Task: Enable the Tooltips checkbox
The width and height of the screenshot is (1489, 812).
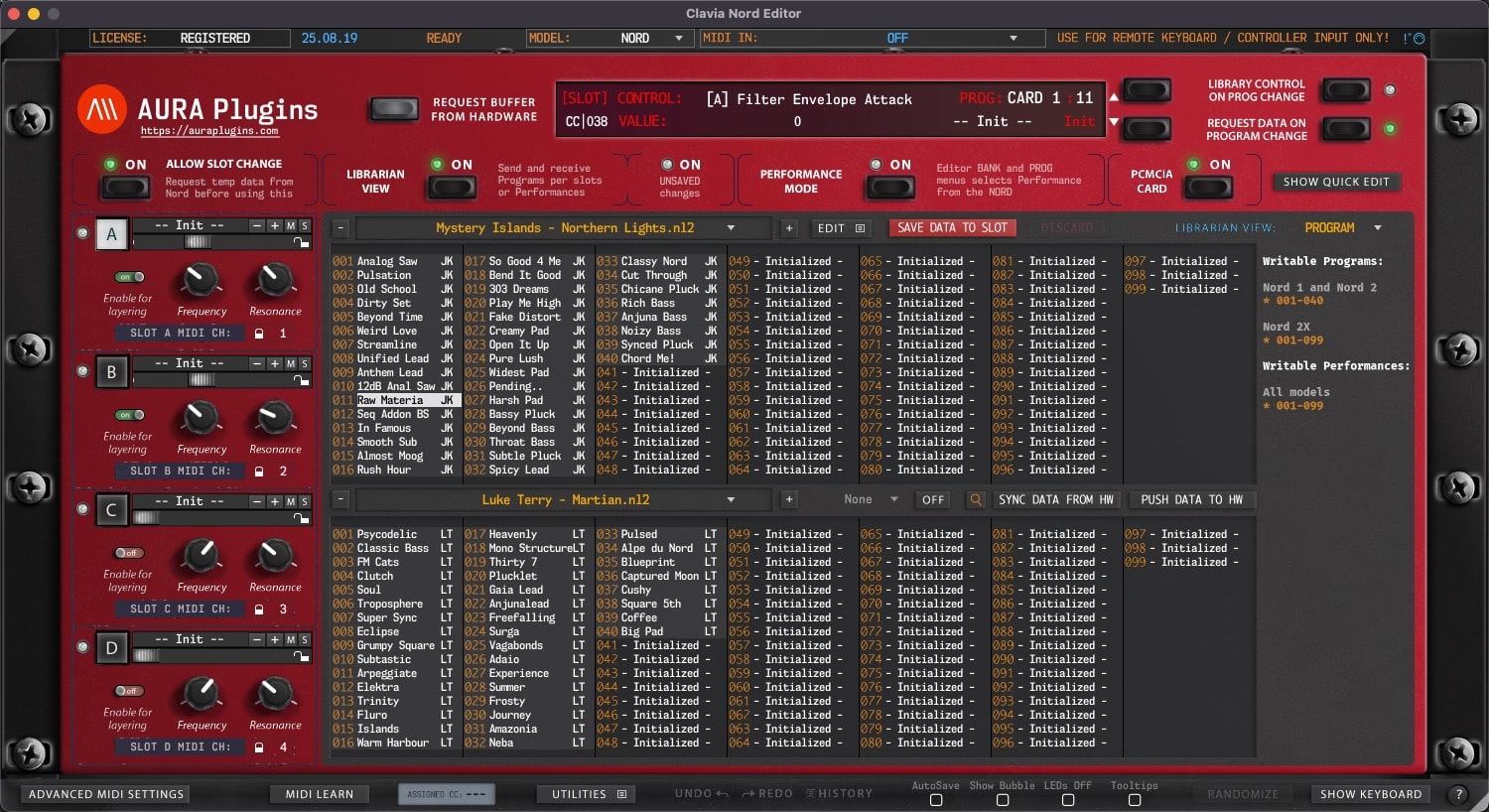Action: click(x=1134, y=800)
